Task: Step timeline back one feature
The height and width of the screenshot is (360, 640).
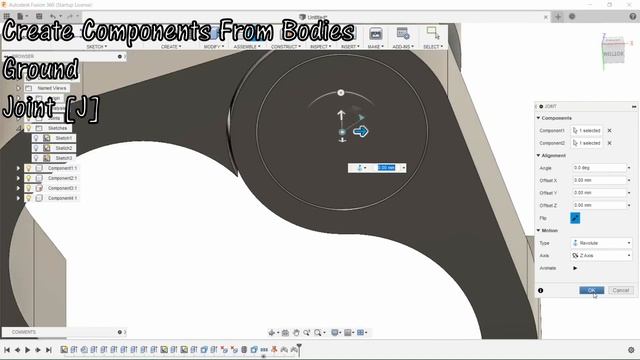Action: pyautogui.click(x=17, y=350)
